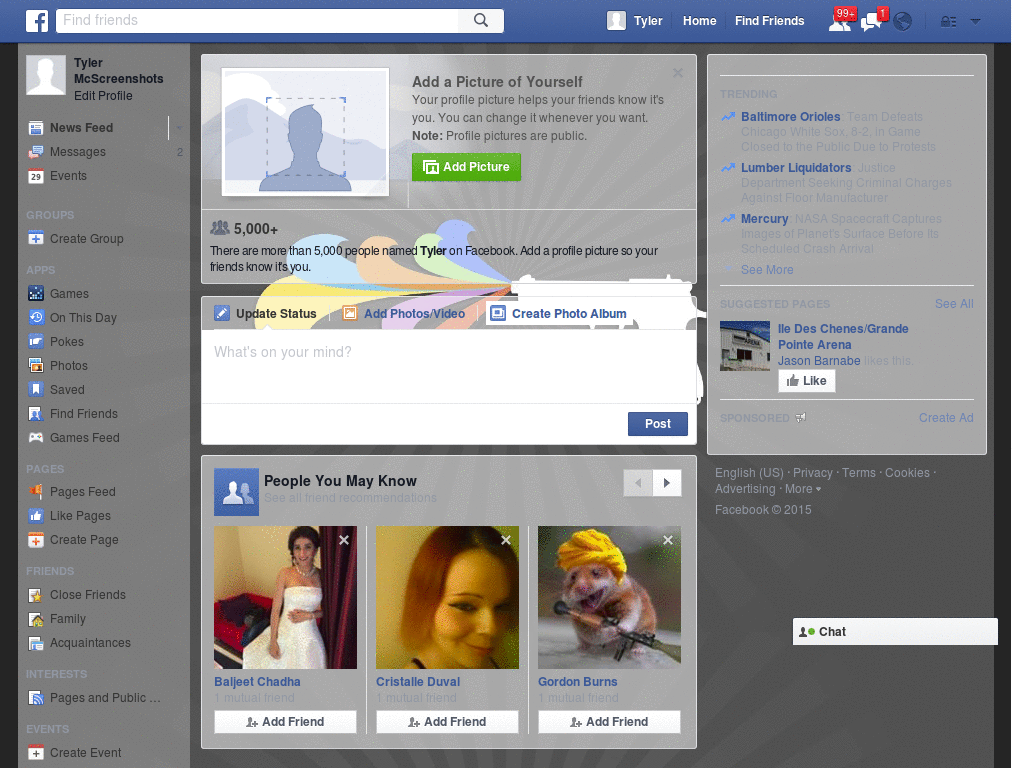Open the Pokes icon
The height and width of the screenshot is (768, 1024).
(x=36, y=342)
